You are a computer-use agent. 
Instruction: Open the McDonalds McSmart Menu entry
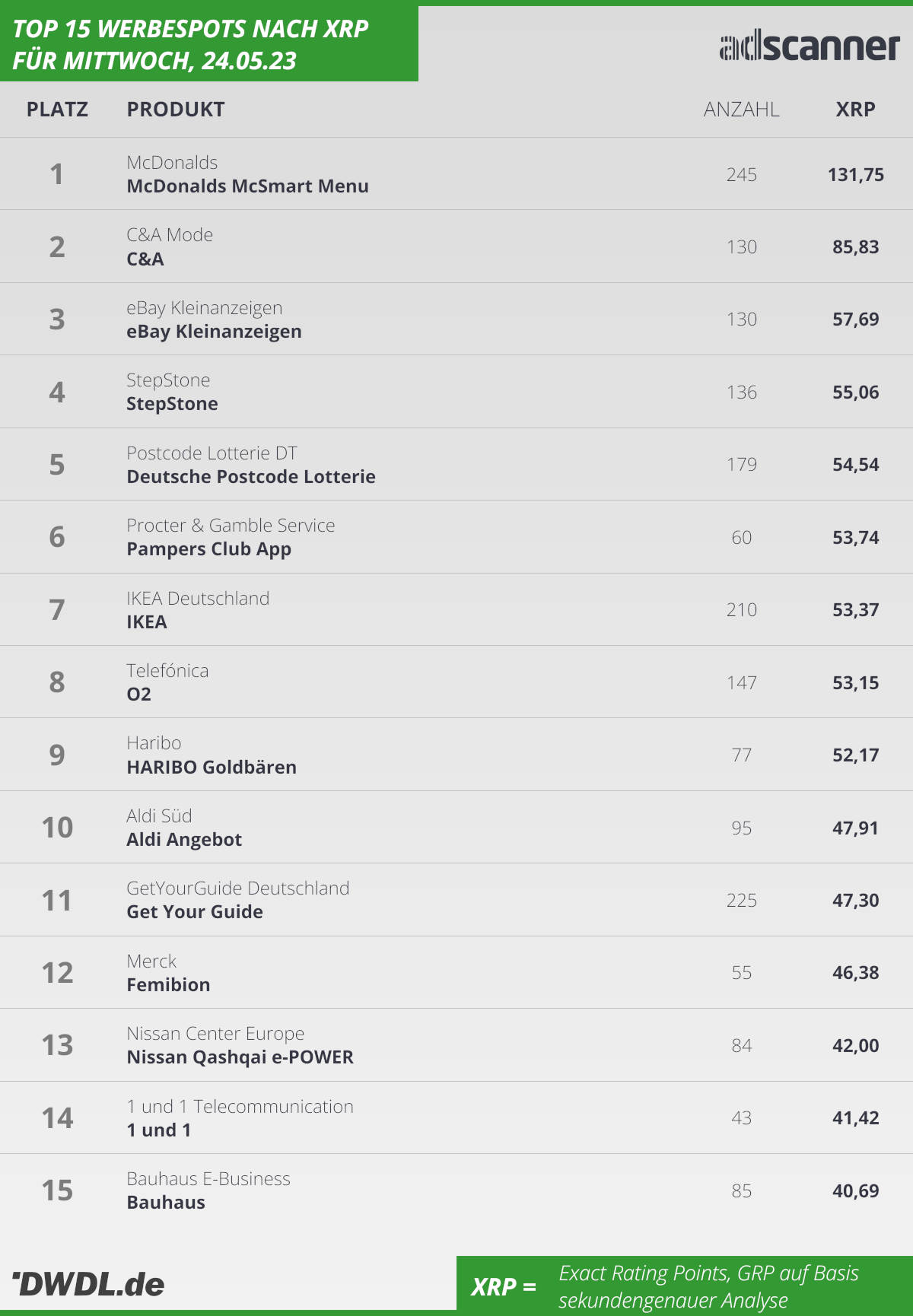click(x=247, y=186)
